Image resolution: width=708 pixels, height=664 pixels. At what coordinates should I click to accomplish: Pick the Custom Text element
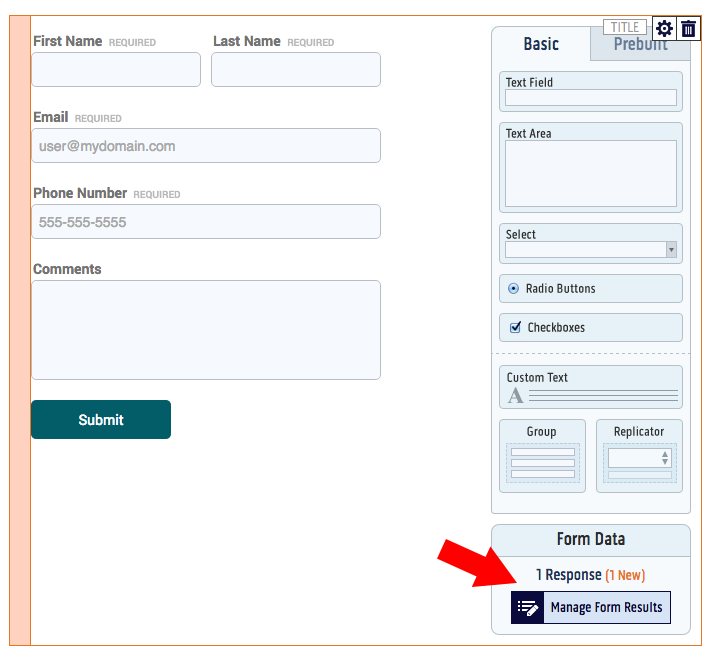coord(591,387)
